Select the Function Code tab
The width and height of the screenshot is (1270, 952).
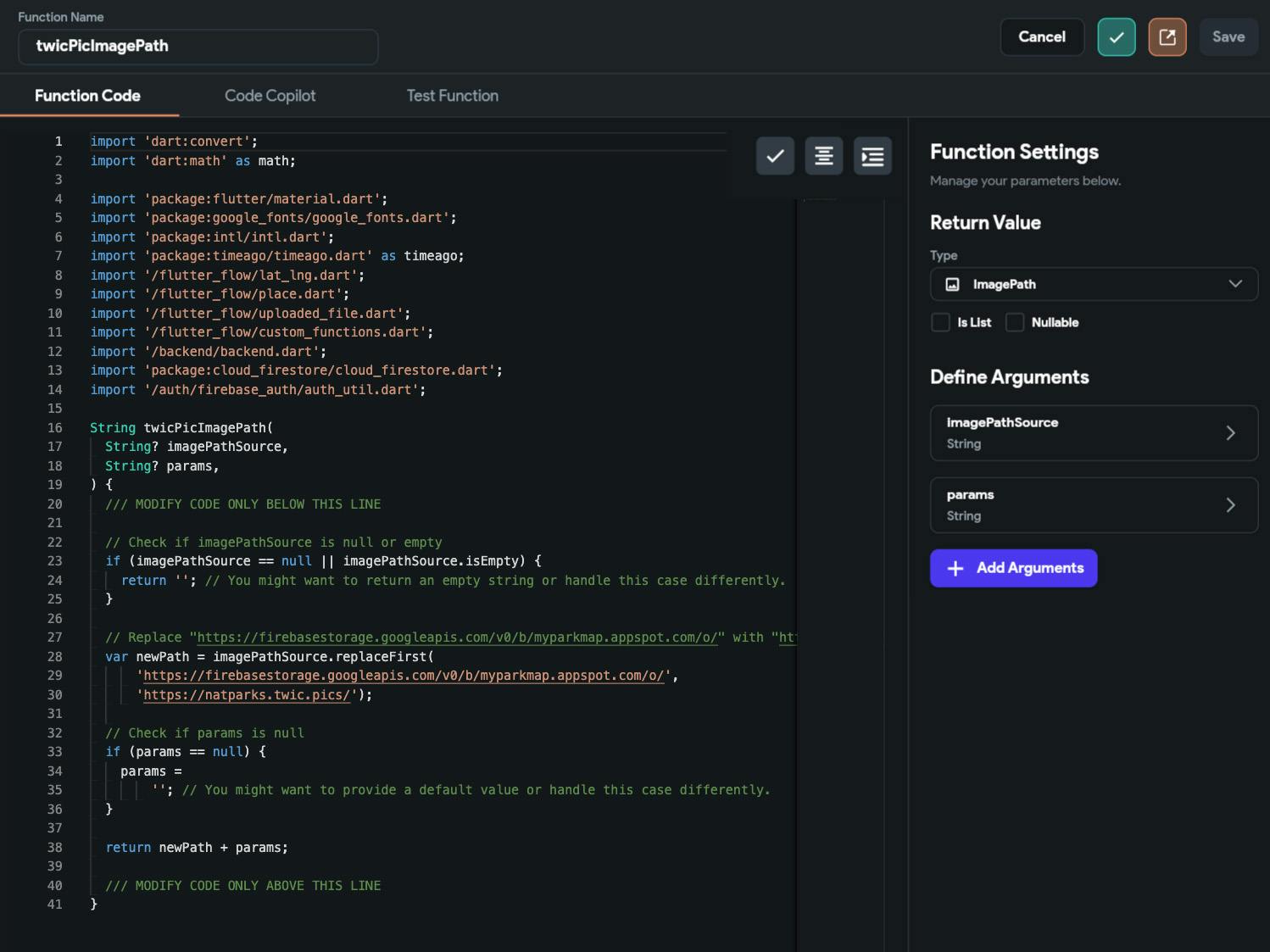[87, 96]
